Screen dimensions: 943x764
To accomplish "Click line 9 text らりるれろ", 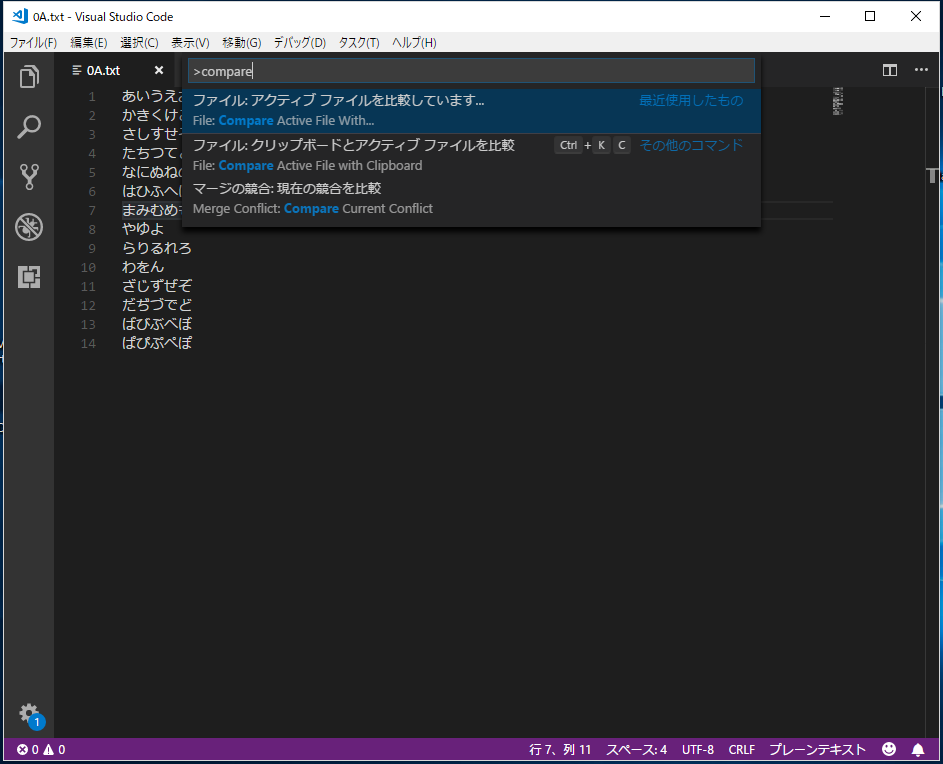I will tap(157, 248).
